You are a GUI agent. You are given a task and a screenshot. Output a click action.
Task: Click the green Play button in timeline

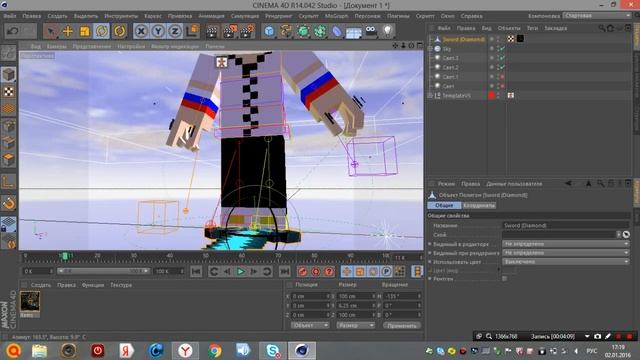pyautogui.click(x=241, y=271)
